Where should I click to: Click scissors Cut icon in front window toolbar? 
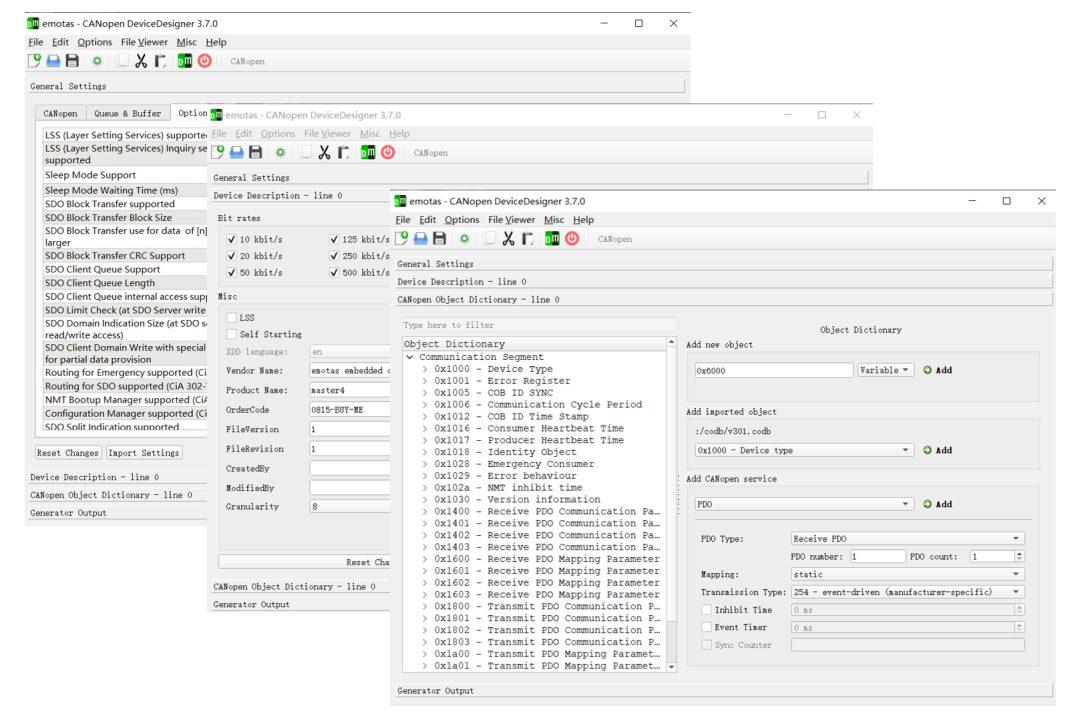(x=508, y=239)
